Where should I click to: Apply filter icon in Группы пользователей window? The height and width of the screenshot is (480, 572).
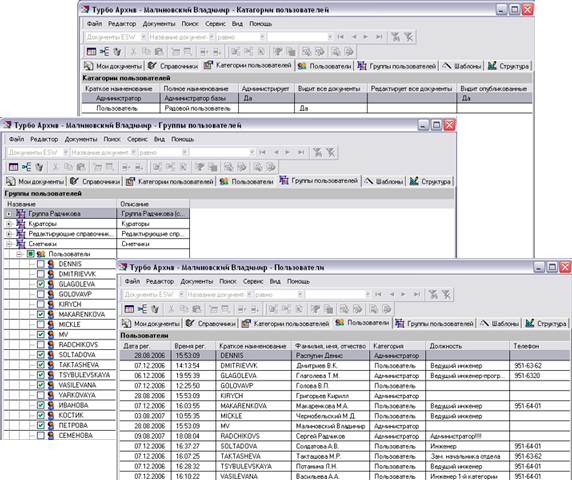[318, 152]
